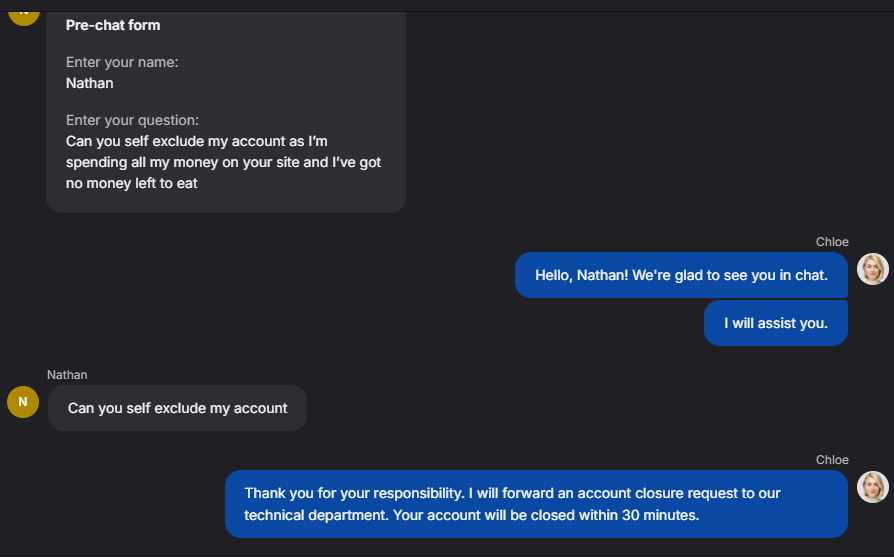Click the 'Pre-chat form' heading
Screen dimensions: 894x557
point(113,25)
